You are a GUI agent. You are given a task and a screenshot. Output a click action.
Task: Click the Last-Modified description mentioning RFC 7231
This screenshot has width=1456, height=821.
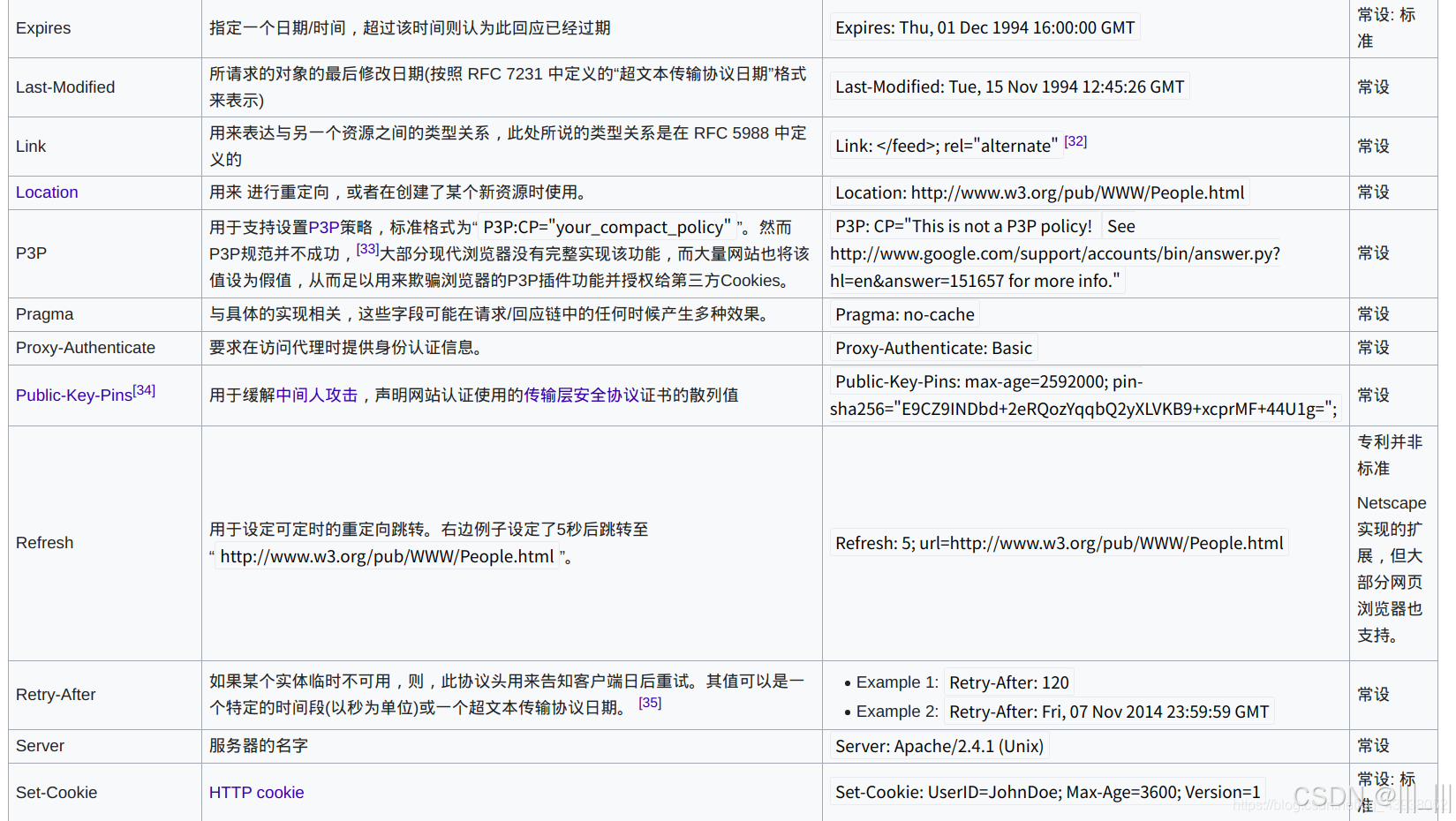[508, 87]
